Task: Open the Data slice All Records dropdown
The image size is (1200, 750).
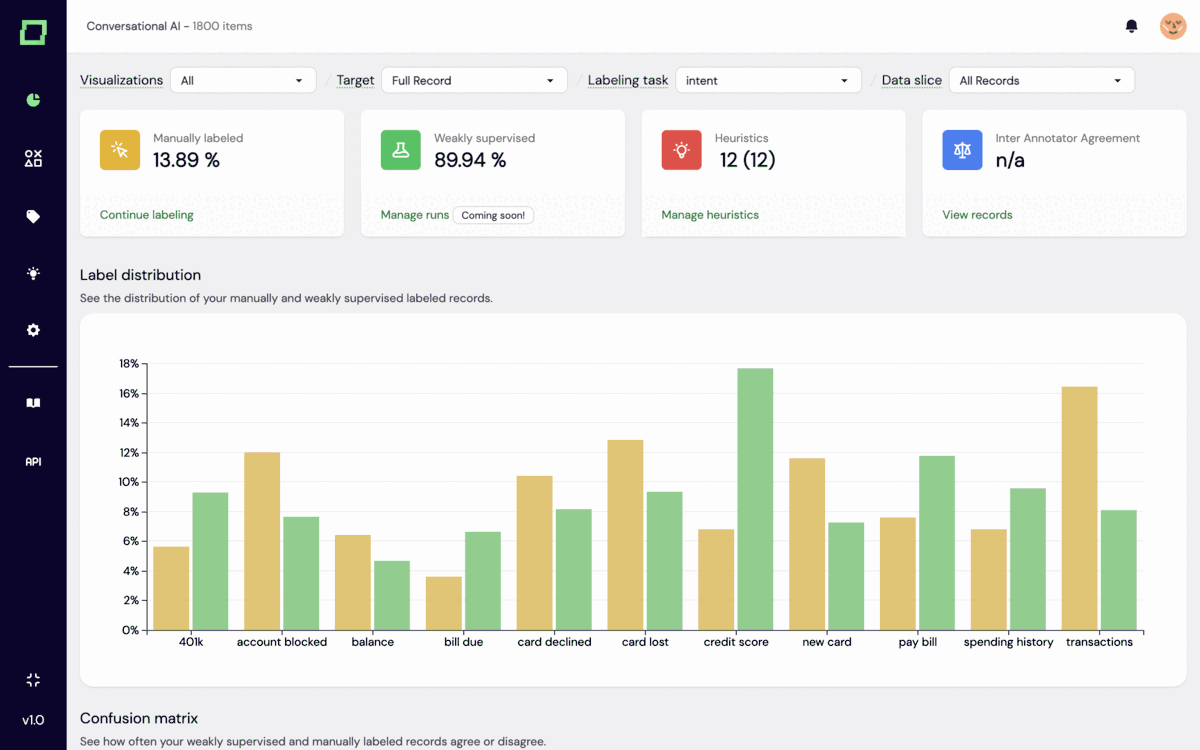Action: click(1041, 80)
